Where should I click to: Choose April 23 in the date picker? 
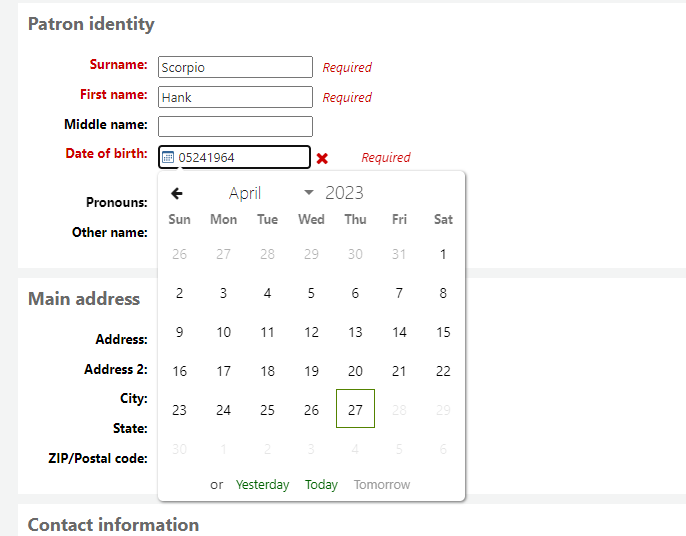pyautogui.click(x=179, y=410)
